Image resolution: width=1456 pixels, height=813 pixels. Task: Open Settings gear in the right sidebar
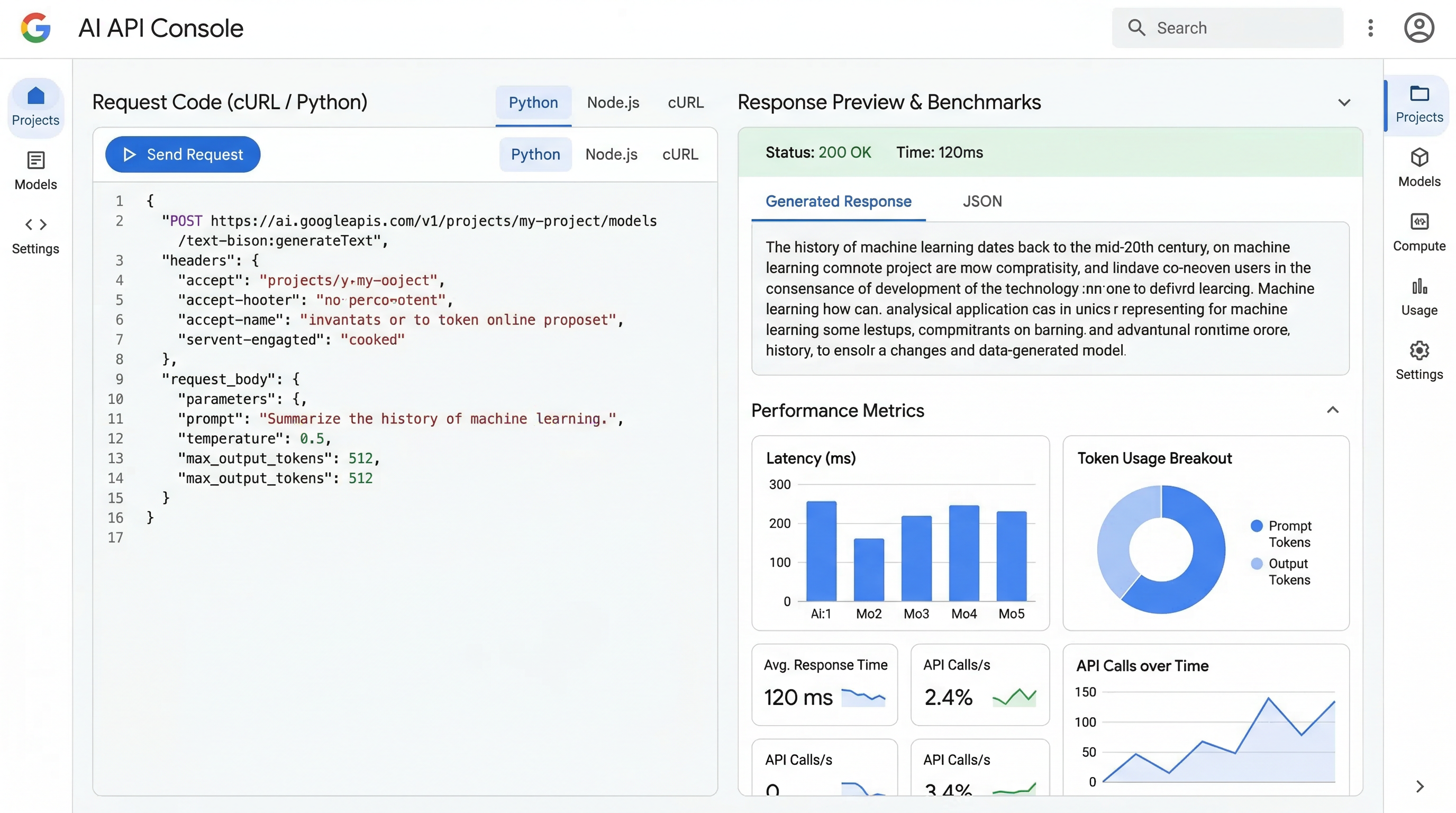[1418, 359]
